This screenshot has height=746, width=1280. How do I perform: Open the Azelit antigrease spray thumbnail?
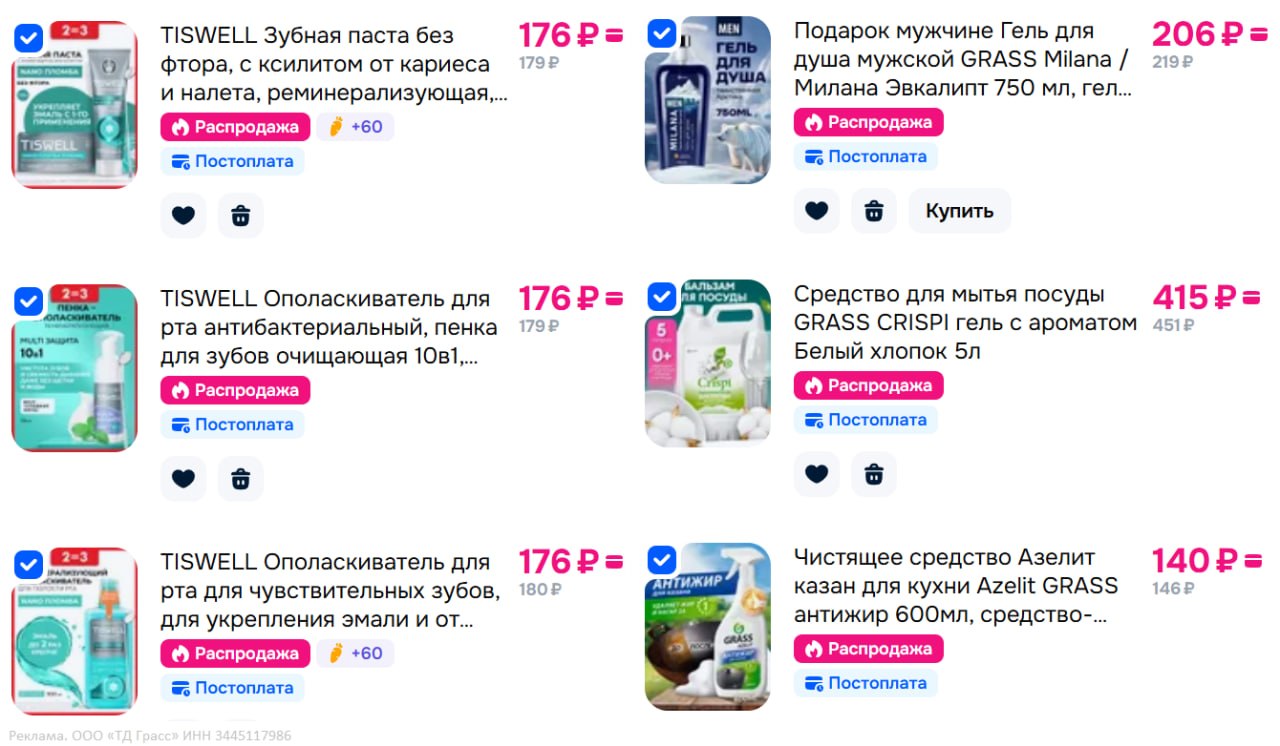click(708, 626)
